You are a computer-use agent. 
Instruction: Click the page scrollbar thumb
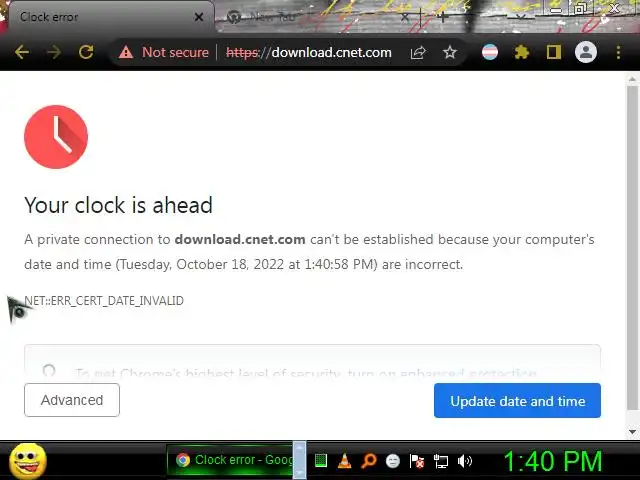pyautogui.click(x=632, y=247)
